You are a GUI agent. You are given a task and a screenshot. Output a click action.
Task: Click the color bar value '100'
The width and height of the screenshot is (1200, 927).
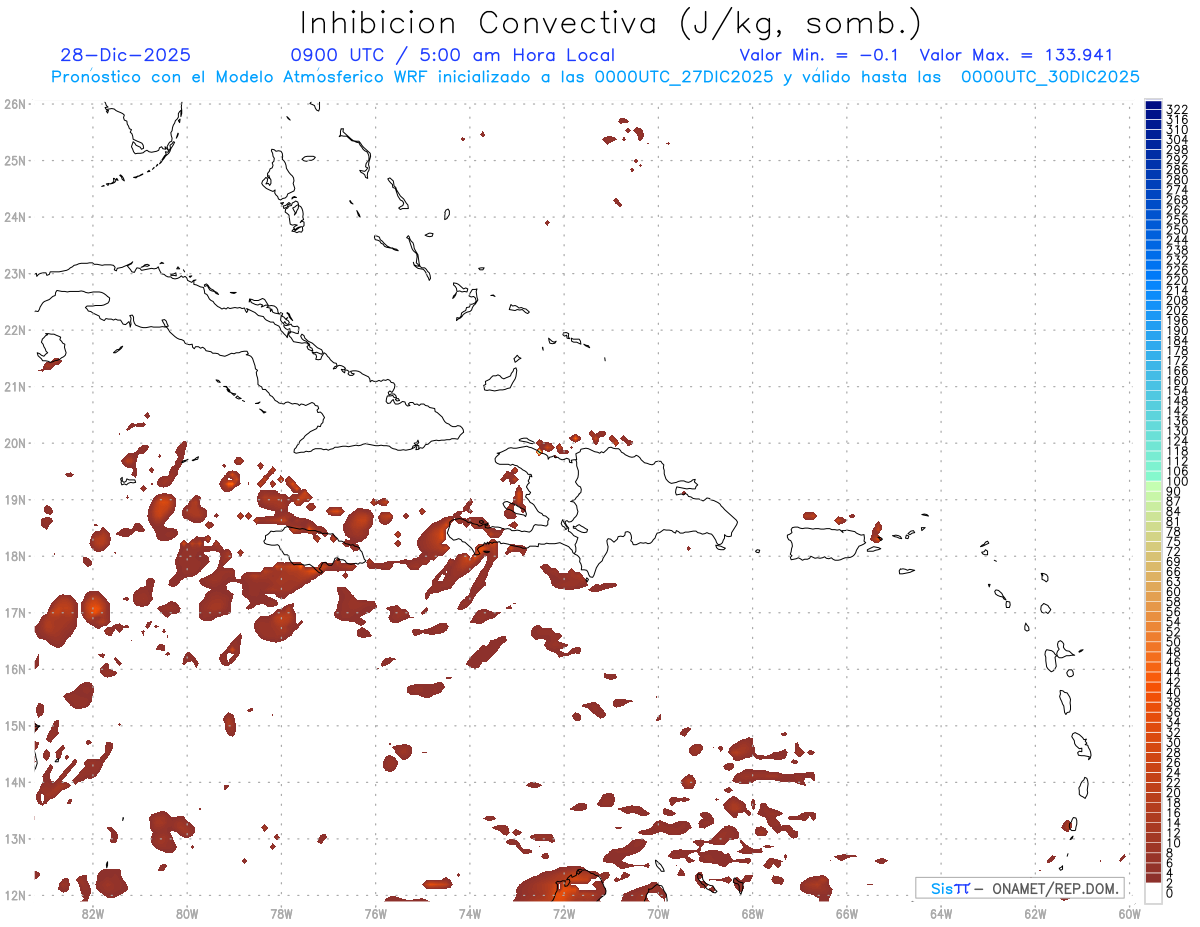click(1177, 482)
